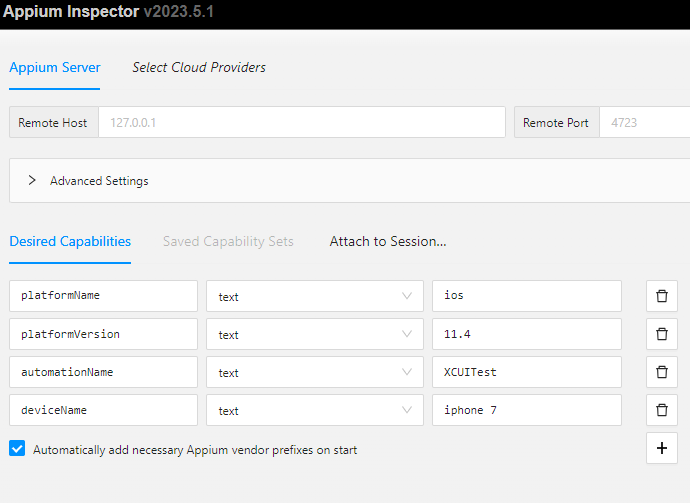Viewport: 690px width, 503px height.
Task: Remove the automationName capability with trash icon
Action: point(661,372)
